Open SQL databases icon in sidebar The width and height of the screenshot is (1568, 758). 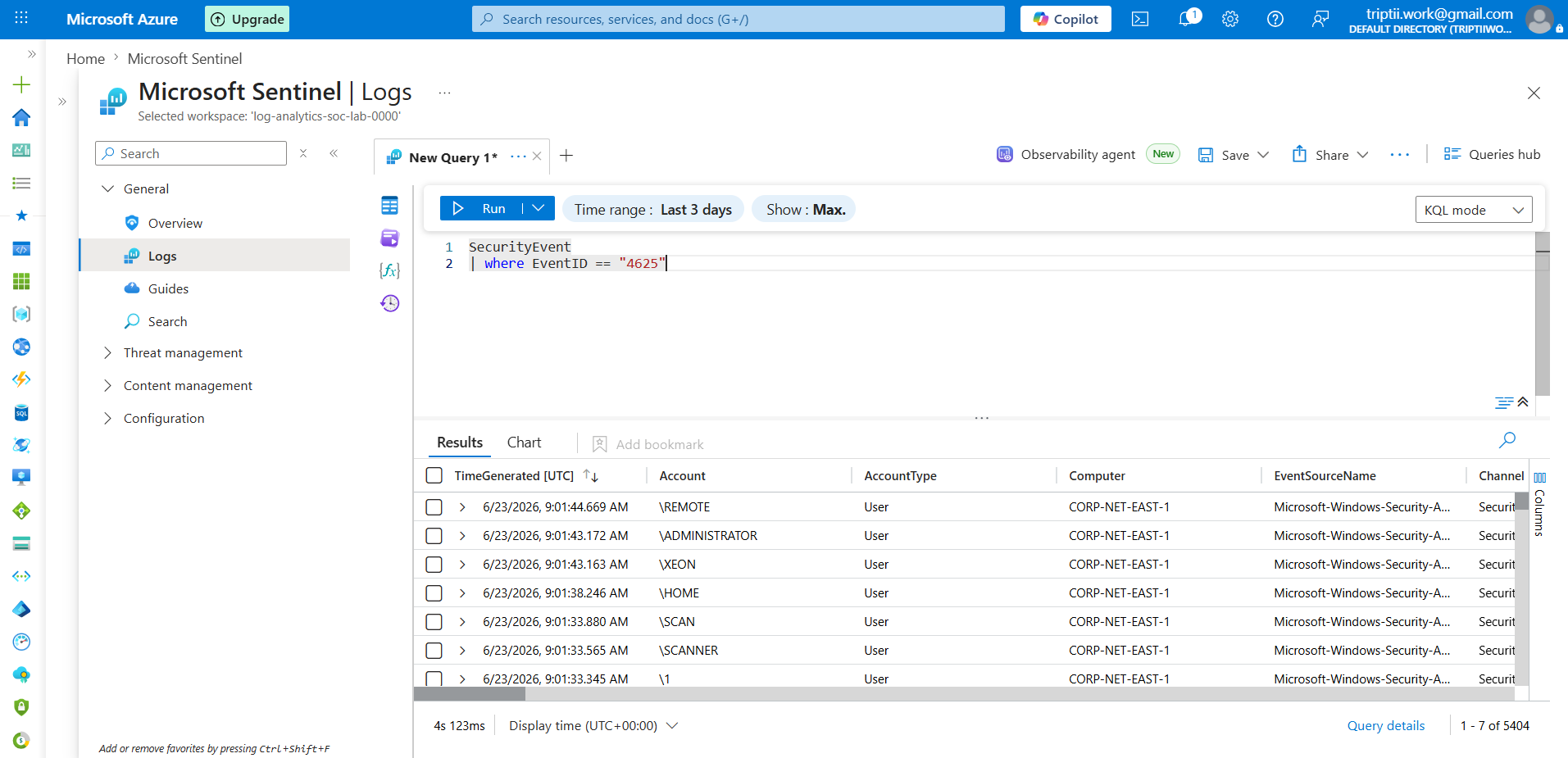point(22,412)
